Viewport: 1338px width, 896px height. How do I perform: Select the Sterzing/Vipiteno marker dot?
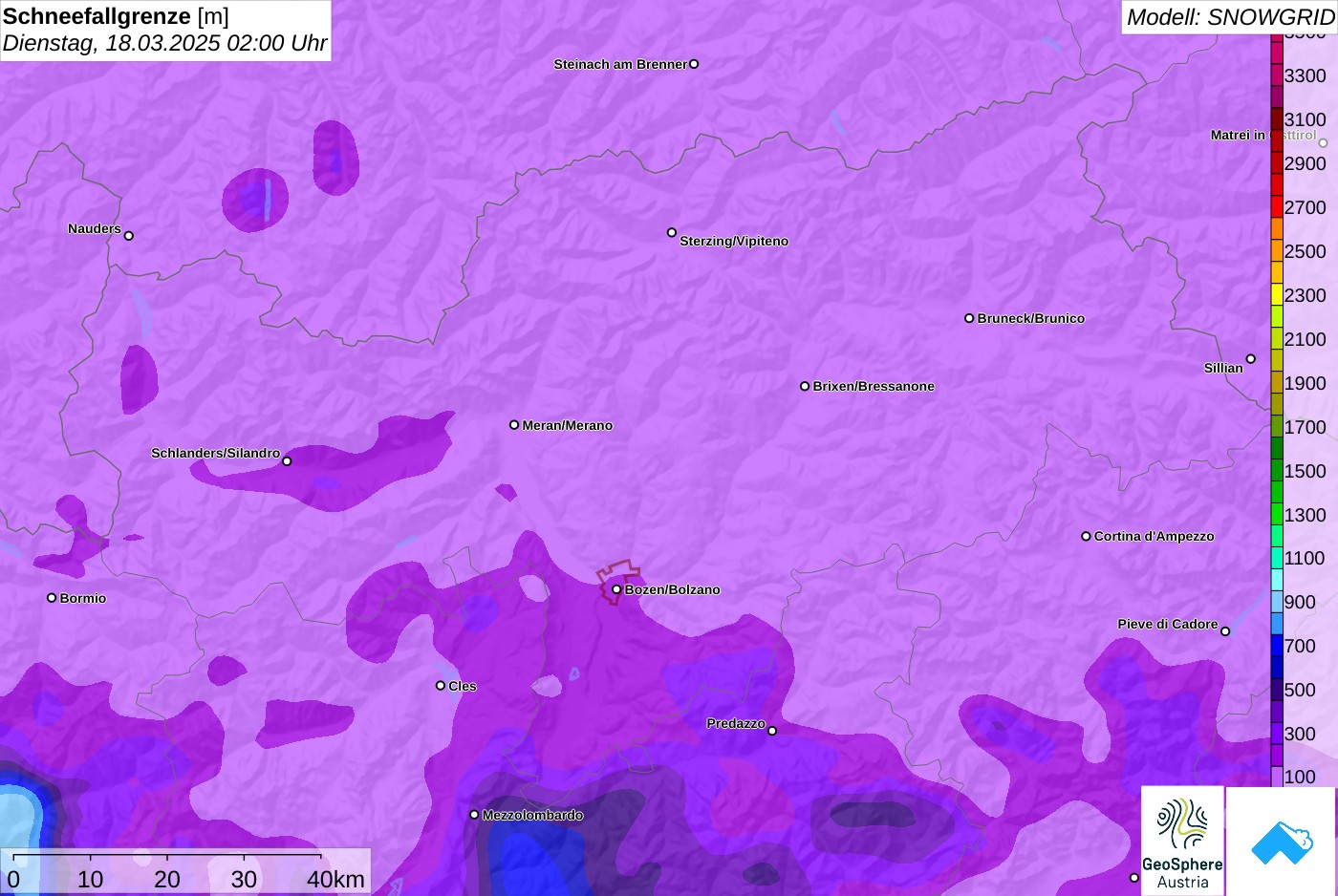pos(672,232)
